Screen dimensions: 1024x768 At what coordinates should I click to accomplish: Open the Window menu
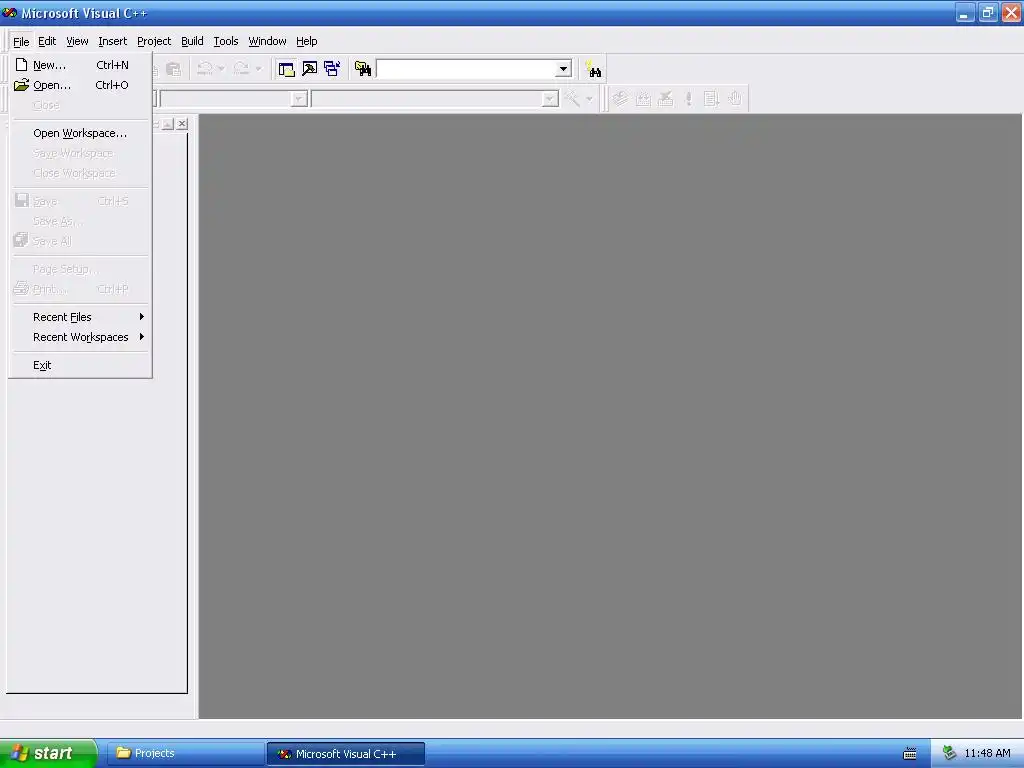(x=267, y=41)
